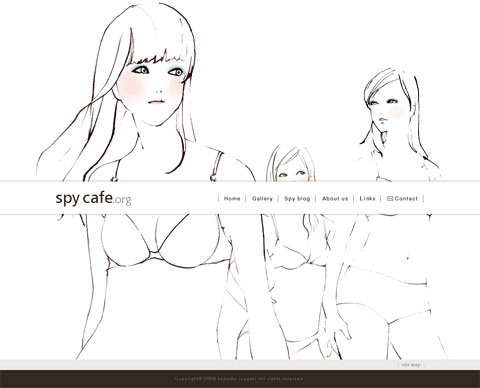
Task: Visit the About us page
Action: 335,199
